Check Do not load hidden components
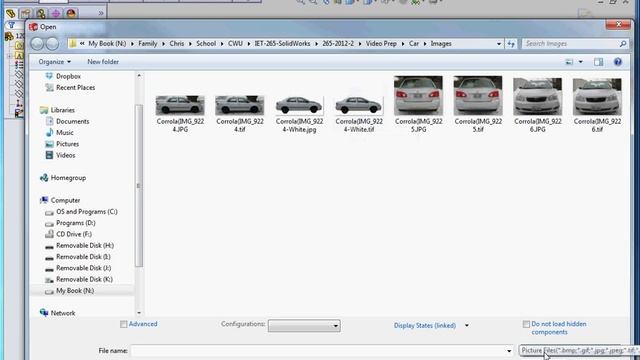 coord(526,324)
